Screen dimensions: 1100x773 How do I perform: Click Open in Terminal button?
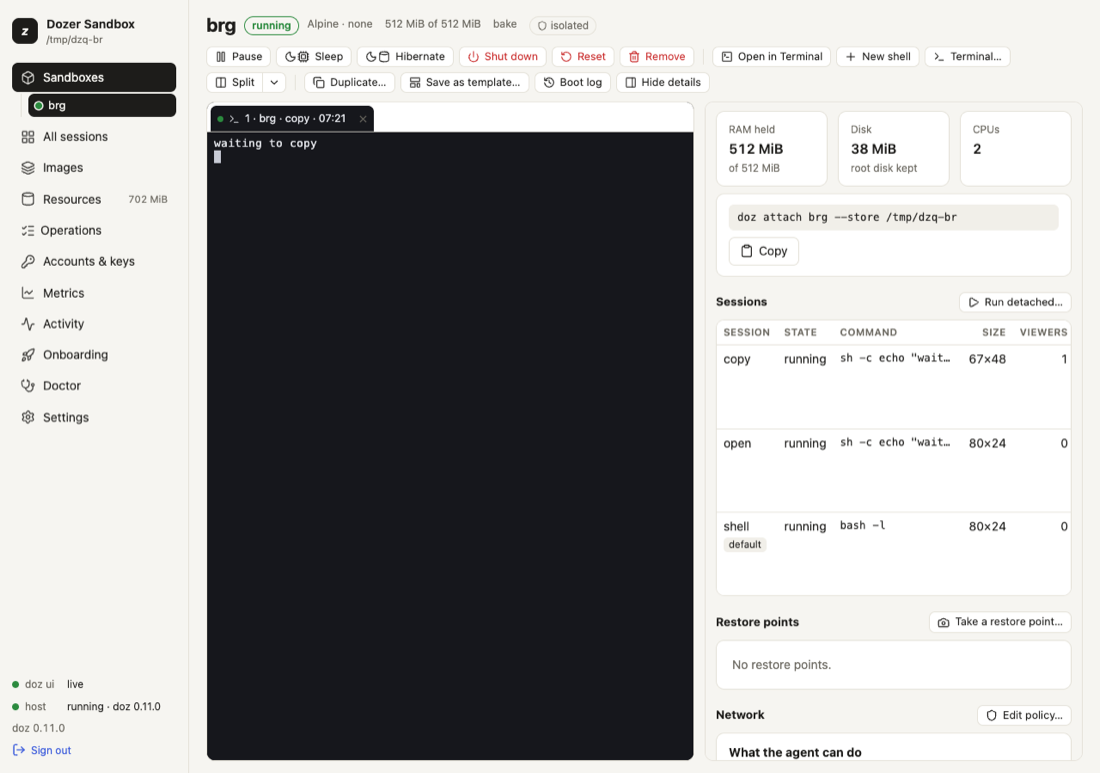pyautogui.click(x=772, y=56)
